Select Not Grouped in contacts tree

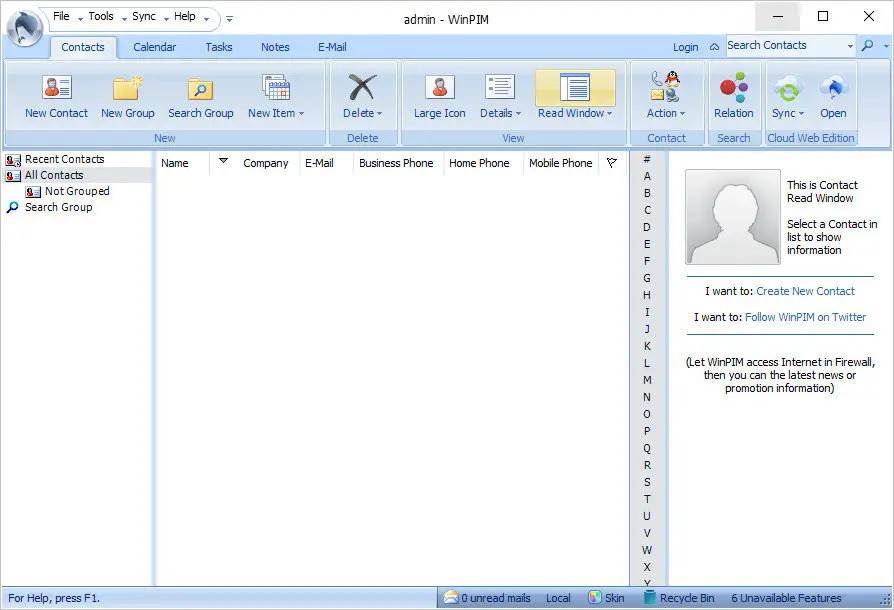click(77, 192)
